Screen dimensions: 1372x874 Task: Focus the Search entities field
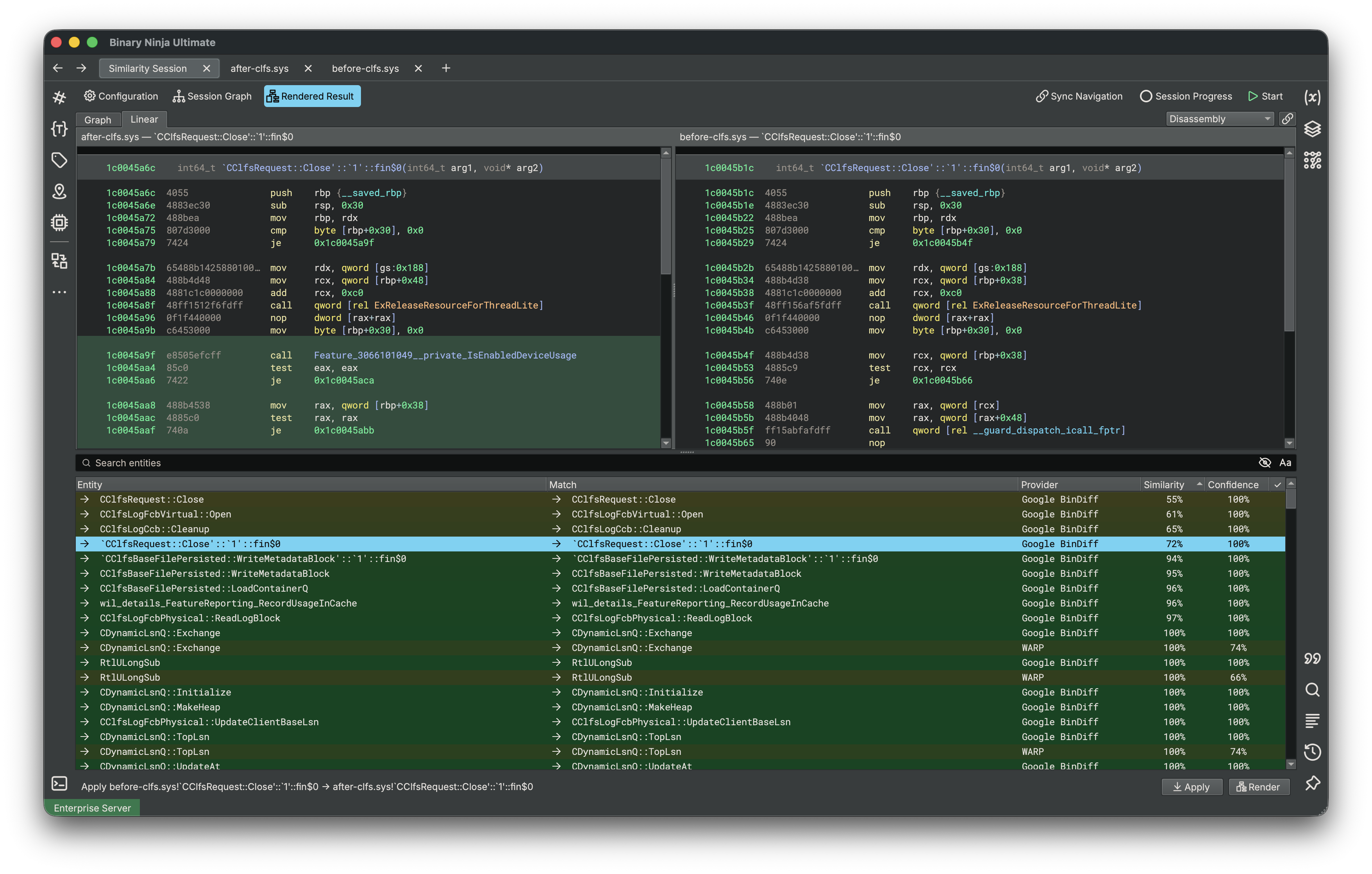point(666,463)
